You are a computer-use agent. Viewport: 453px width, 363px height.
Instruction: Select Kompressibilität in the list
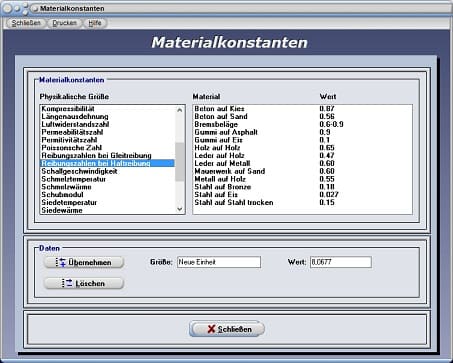click(107, 109)
